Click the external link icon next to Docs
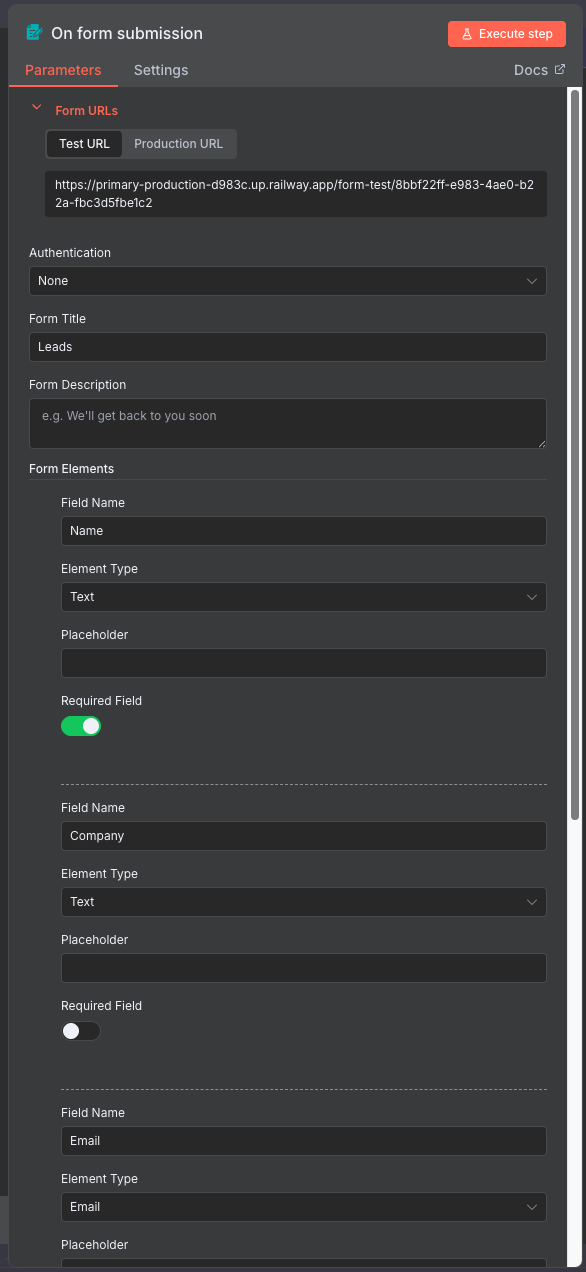 pos(561,70)
